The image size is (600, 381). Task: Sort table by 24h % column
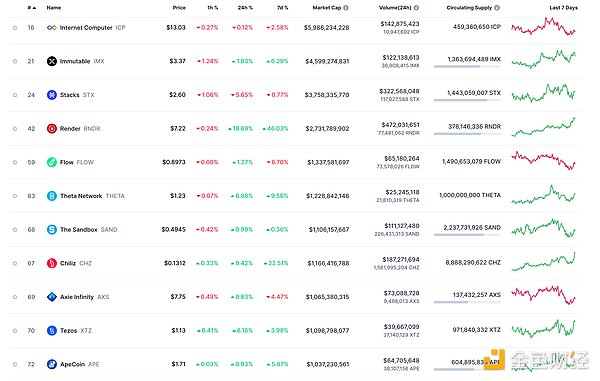point(245,8)
